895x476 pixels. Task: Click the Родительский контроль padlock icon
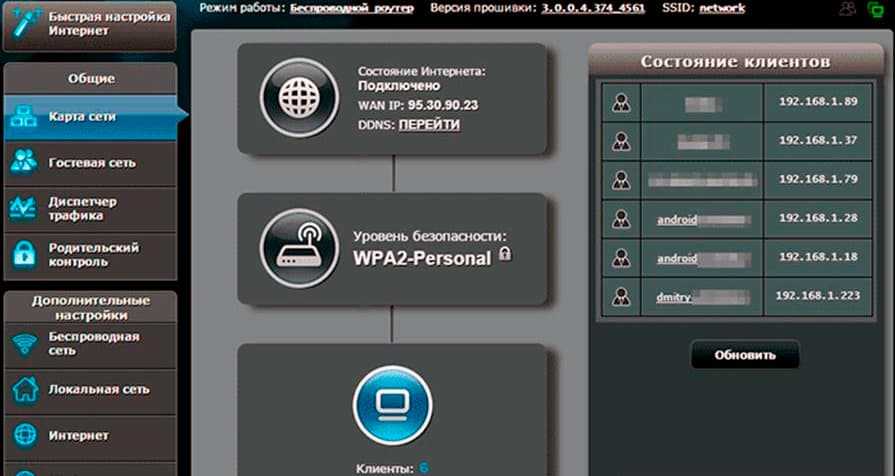click(x=24, y=255)
